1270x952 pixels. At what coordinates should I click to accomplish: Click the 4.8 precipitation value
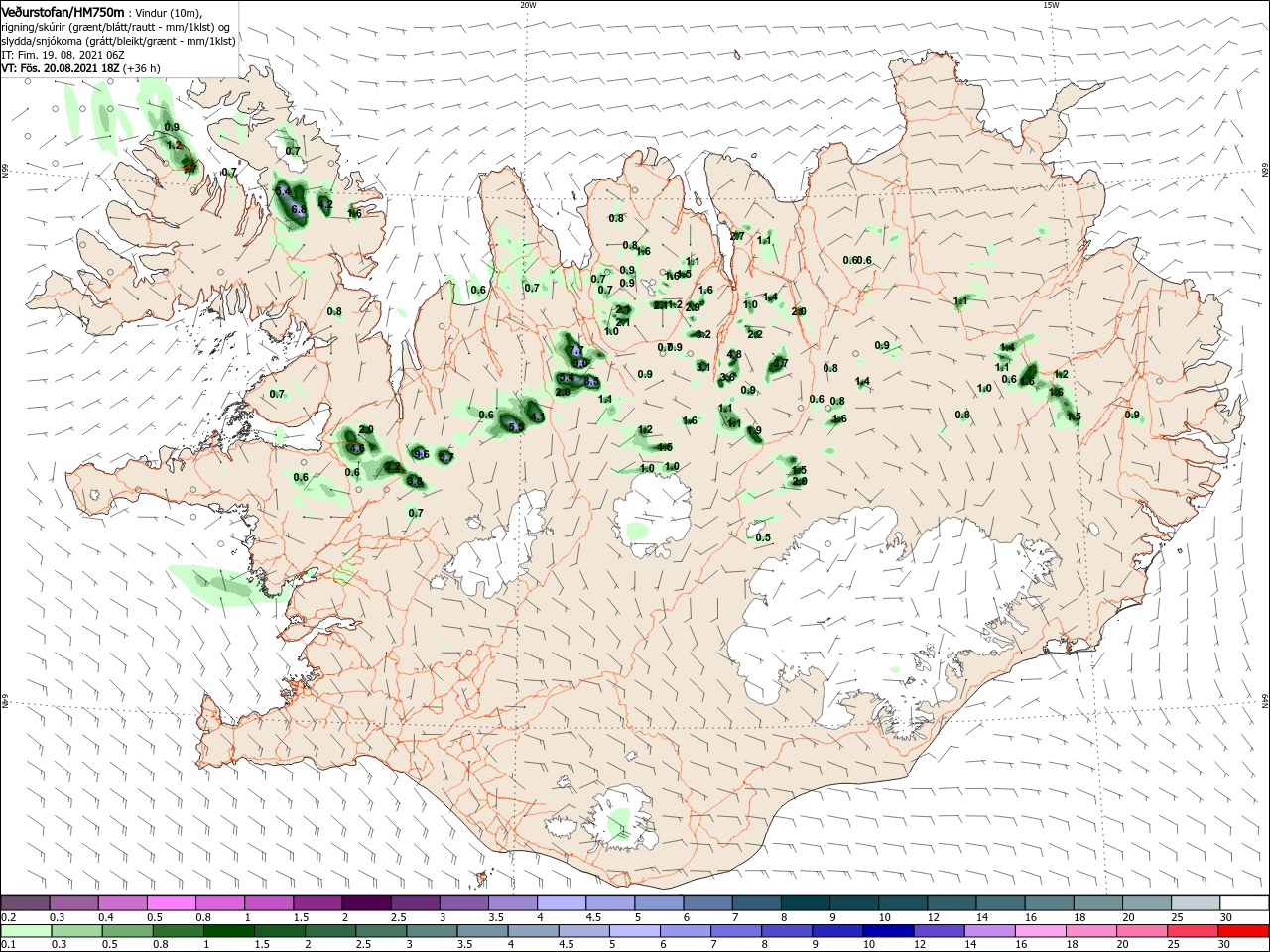[x=734, y=354]
